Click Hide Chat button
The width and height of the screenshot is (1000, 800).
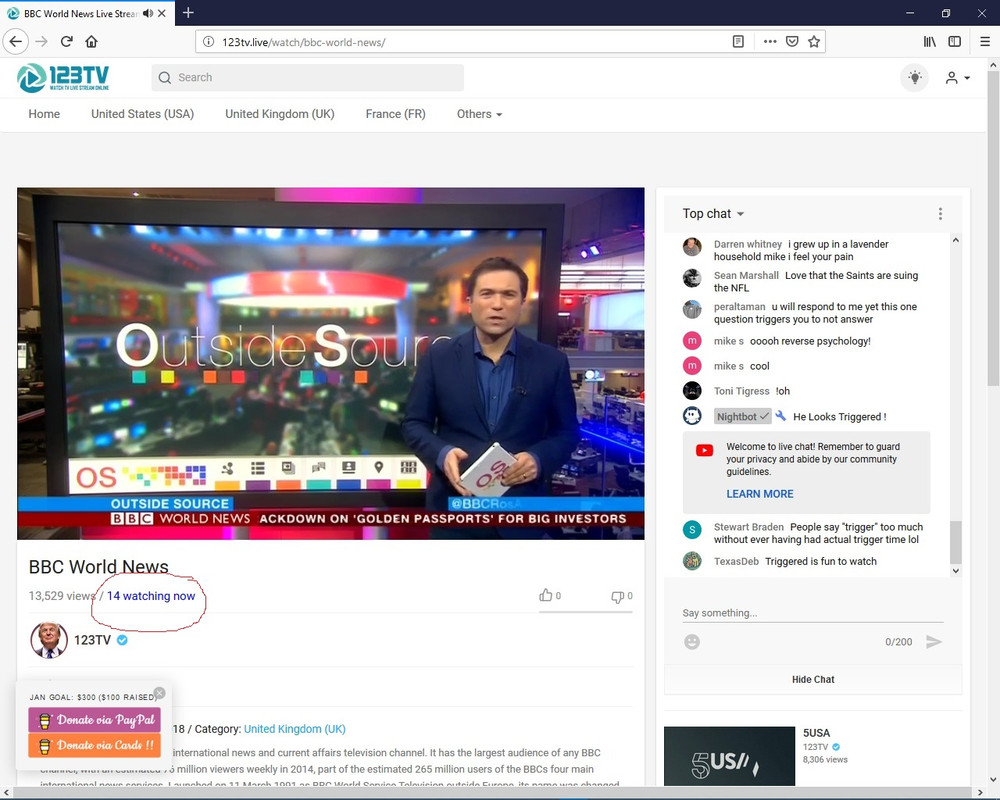pyautogui.click(x=813, y=679)
